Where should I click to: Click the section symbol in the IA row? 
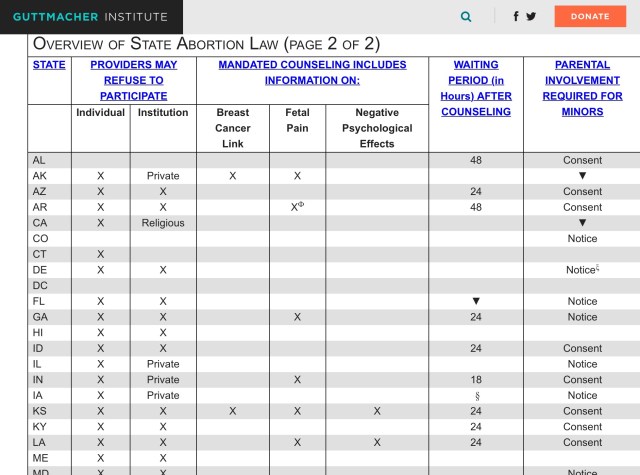476,396
